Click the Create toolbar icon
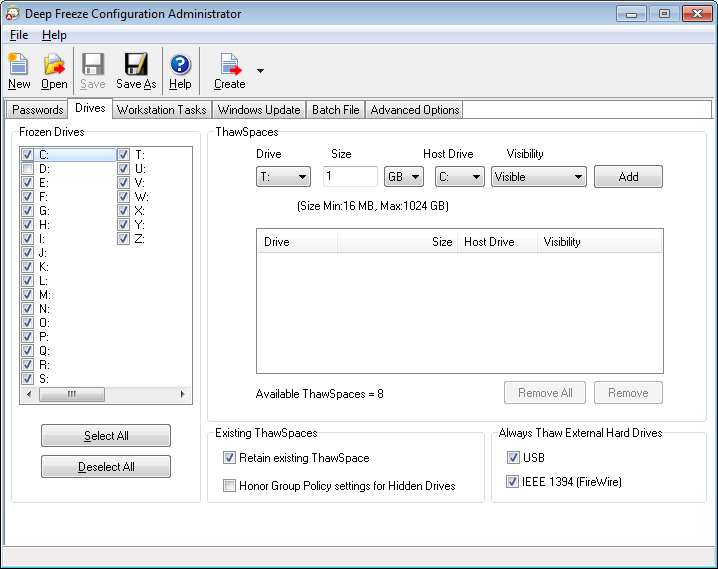 coord(229,71)
